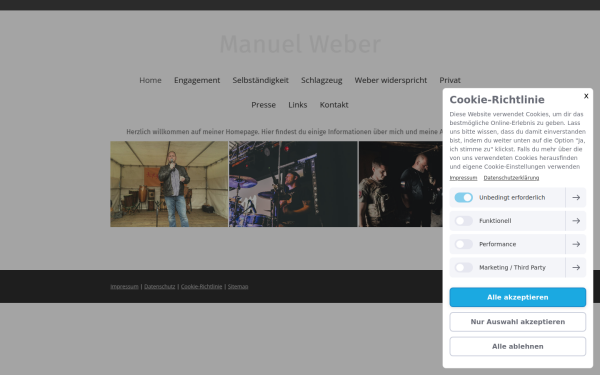
Task: Reject all with Alle ablehnen
Action: [517, 346]
